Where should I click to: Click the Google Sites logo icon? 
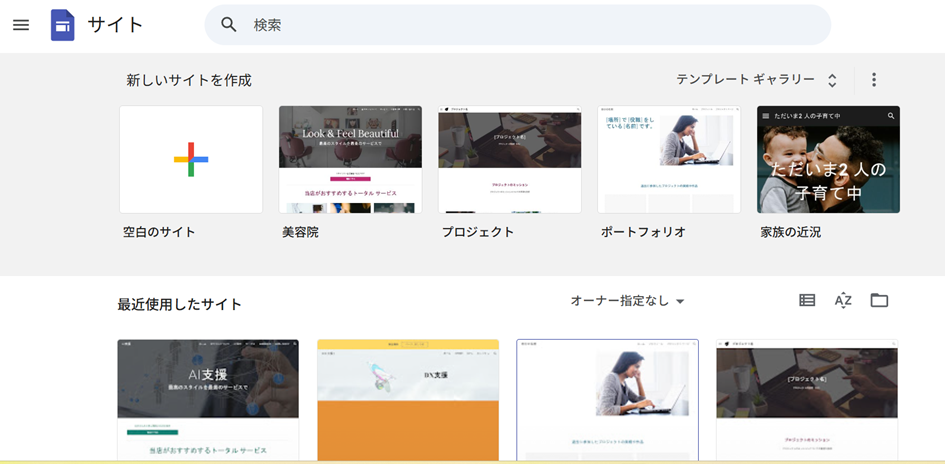[63, 25]
